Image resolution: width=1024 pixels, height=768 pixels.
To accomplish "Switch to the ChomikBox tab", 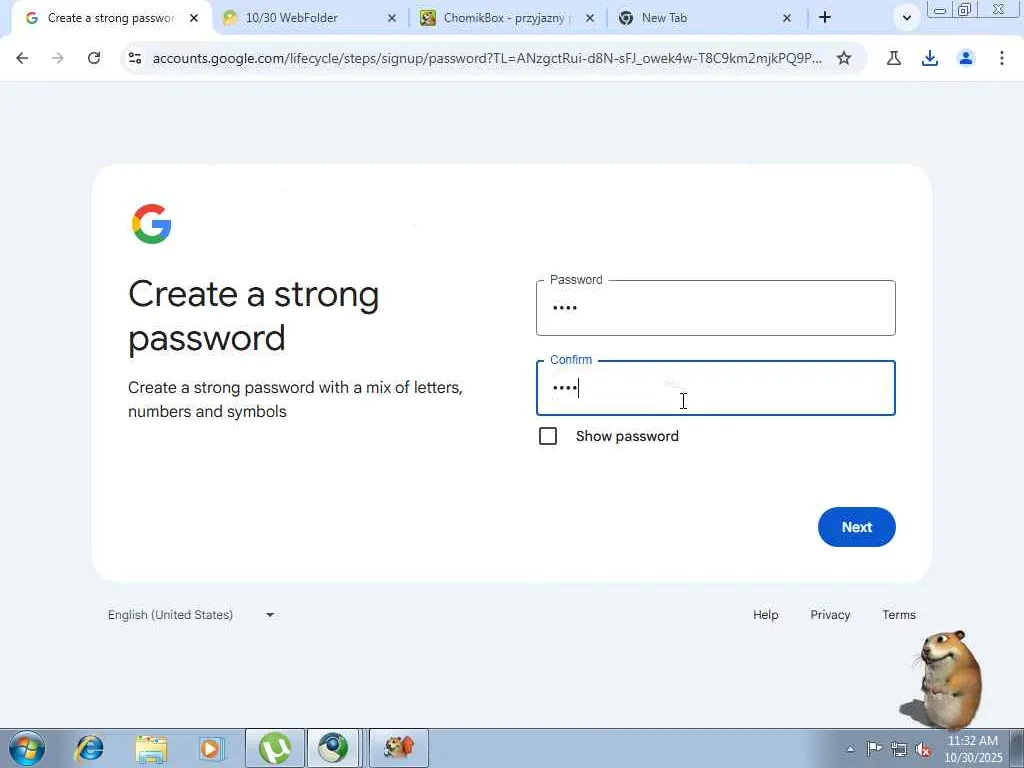I will [507, 18].
